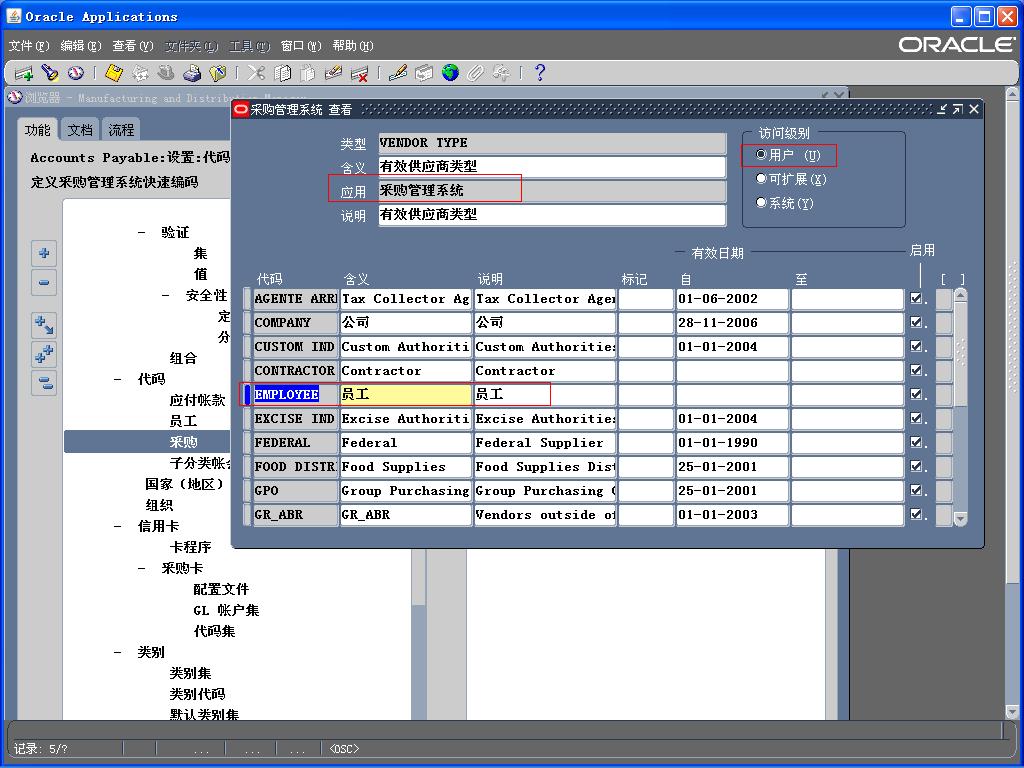
Task: Click the Cut scissors icon
Action: click(256, 73)
